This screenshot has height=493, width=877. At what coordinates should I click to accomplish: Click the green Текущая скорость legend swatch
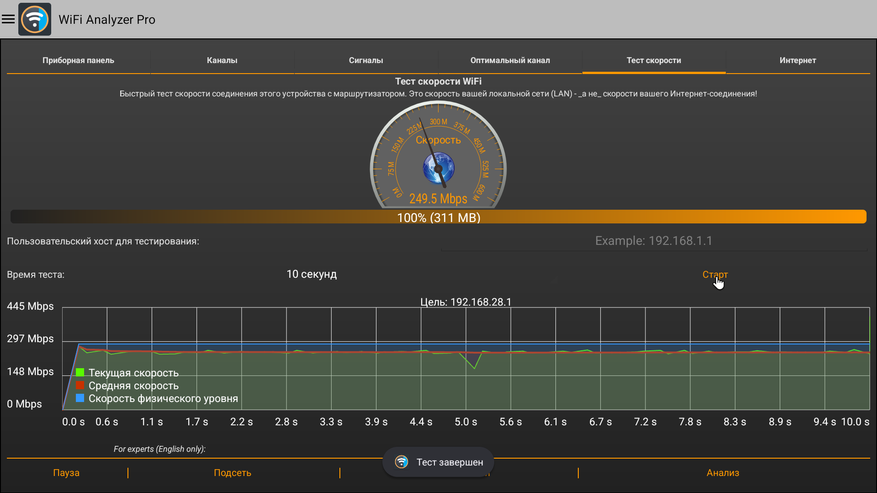[80, 372]
